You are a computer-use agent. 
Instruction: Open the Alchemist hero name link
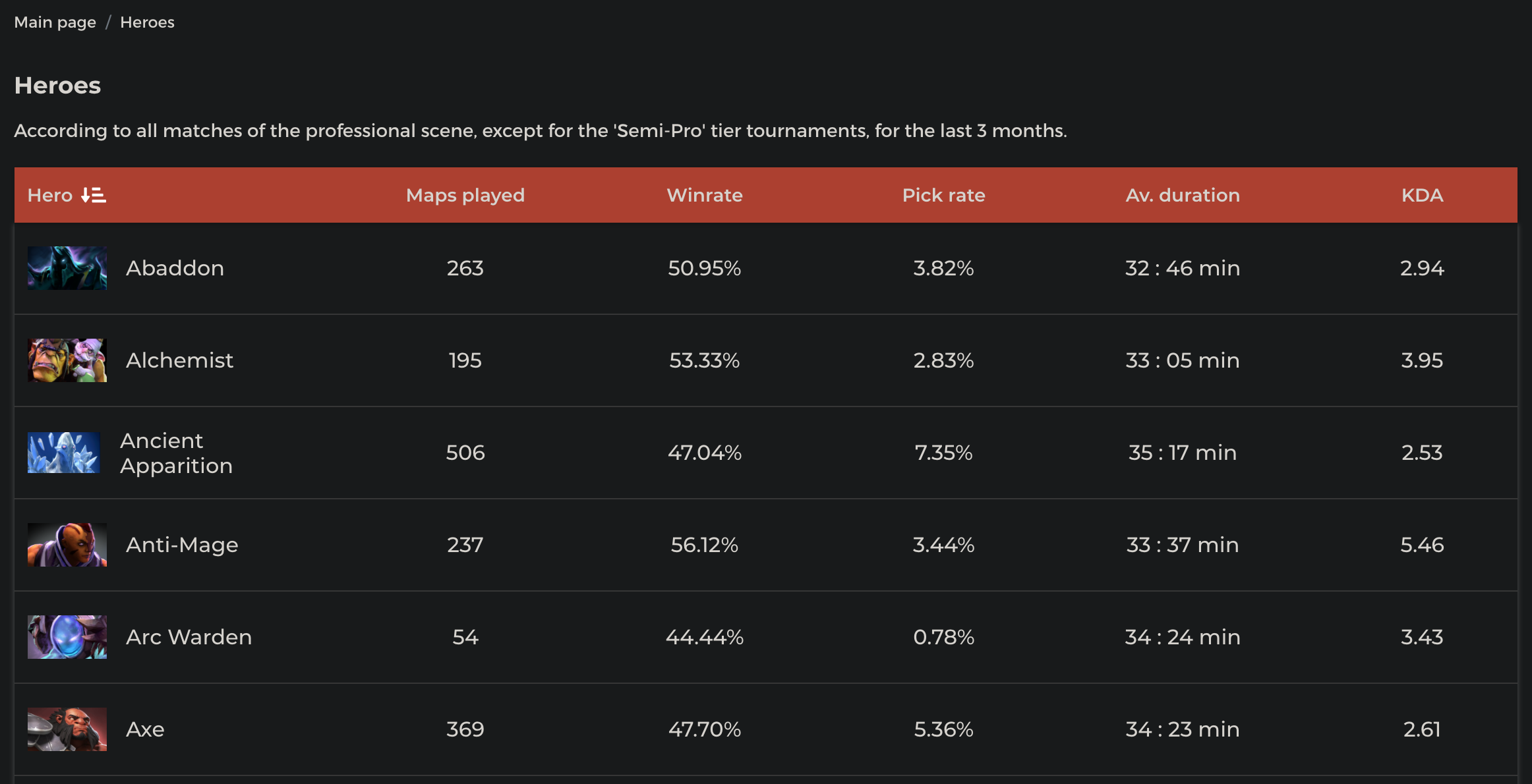click(x=180, y=360)
